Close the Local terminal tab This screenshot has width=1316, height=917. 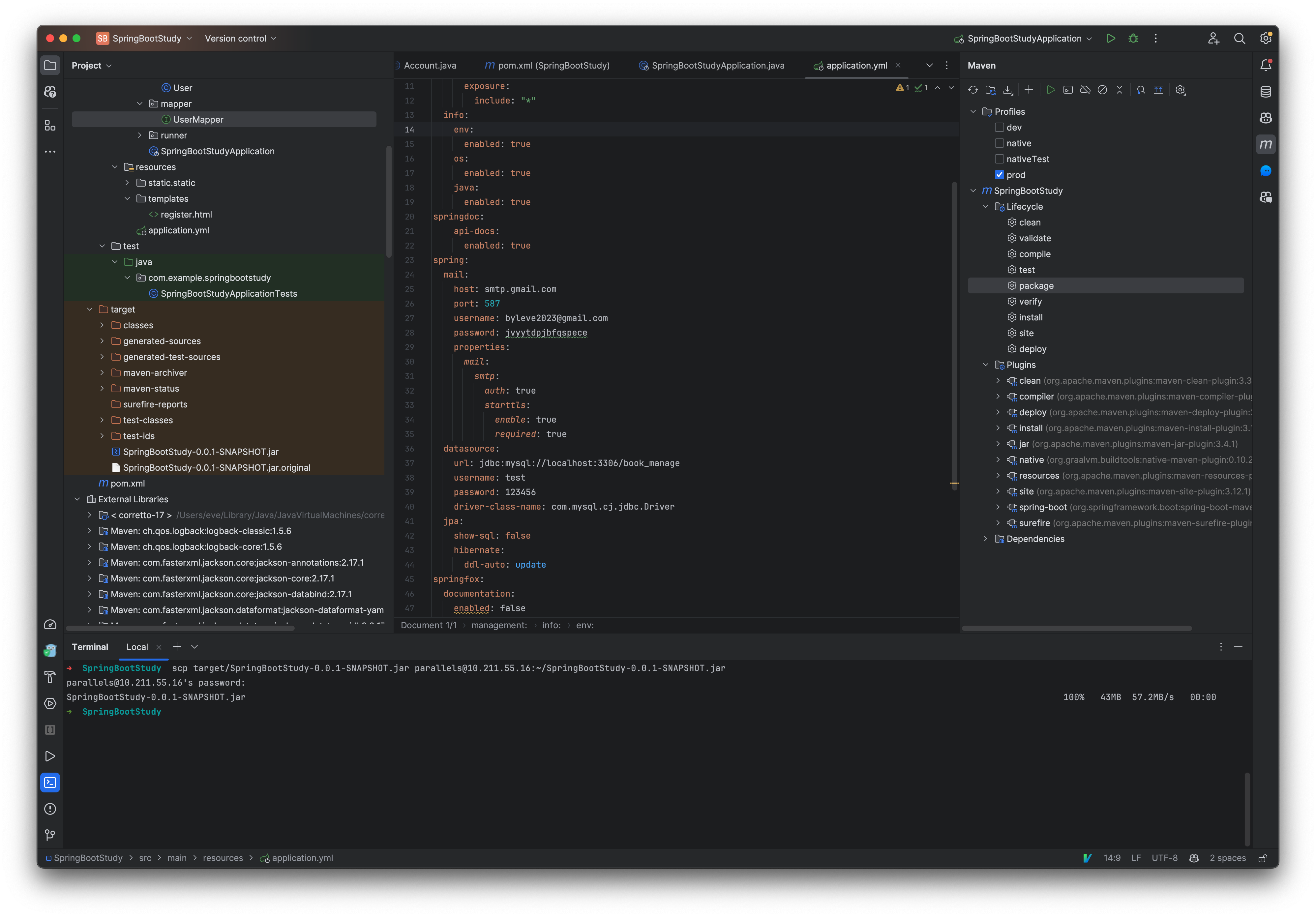coord(159,647)
